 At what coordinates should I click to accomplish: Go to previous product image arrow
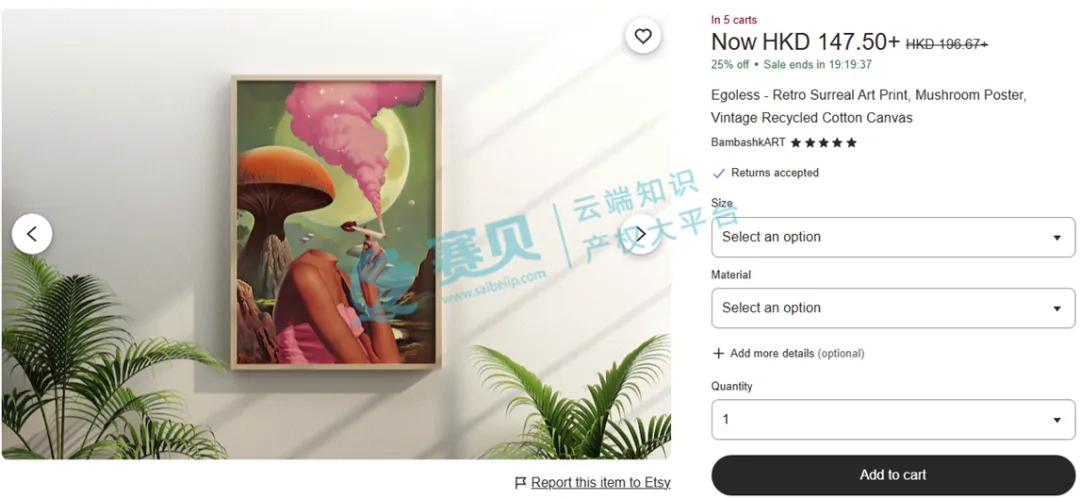tap(32, 234)
